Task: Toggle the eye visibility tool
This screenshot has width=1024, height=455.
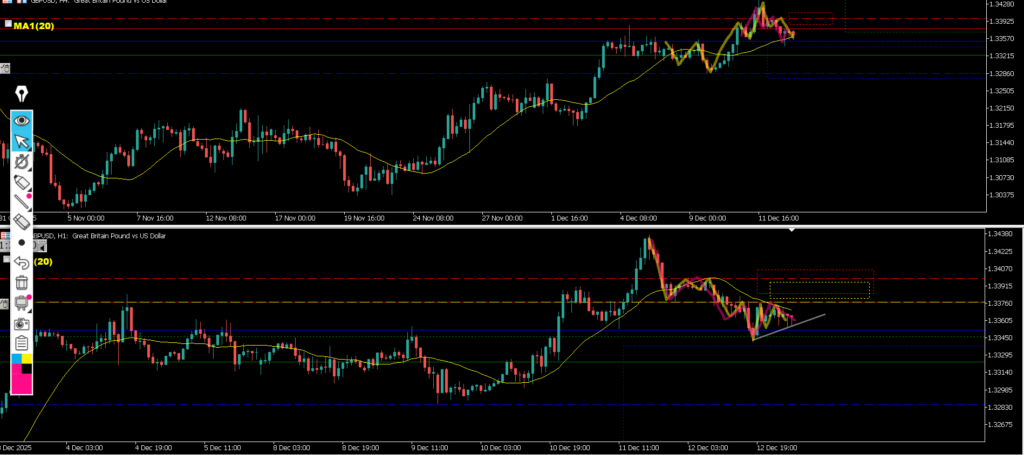Action: pos(22,121)
